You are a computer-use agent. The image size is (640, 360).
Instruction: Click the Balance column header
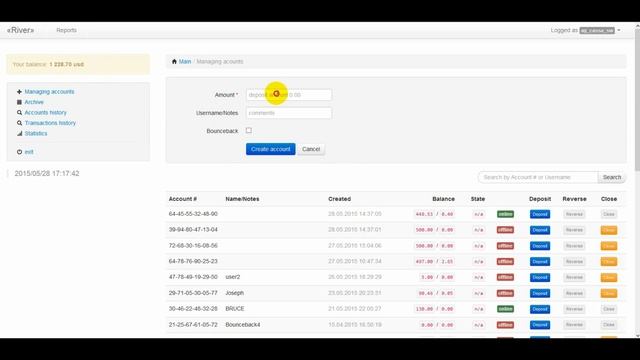pyautogui.click(x=443, y=199)
